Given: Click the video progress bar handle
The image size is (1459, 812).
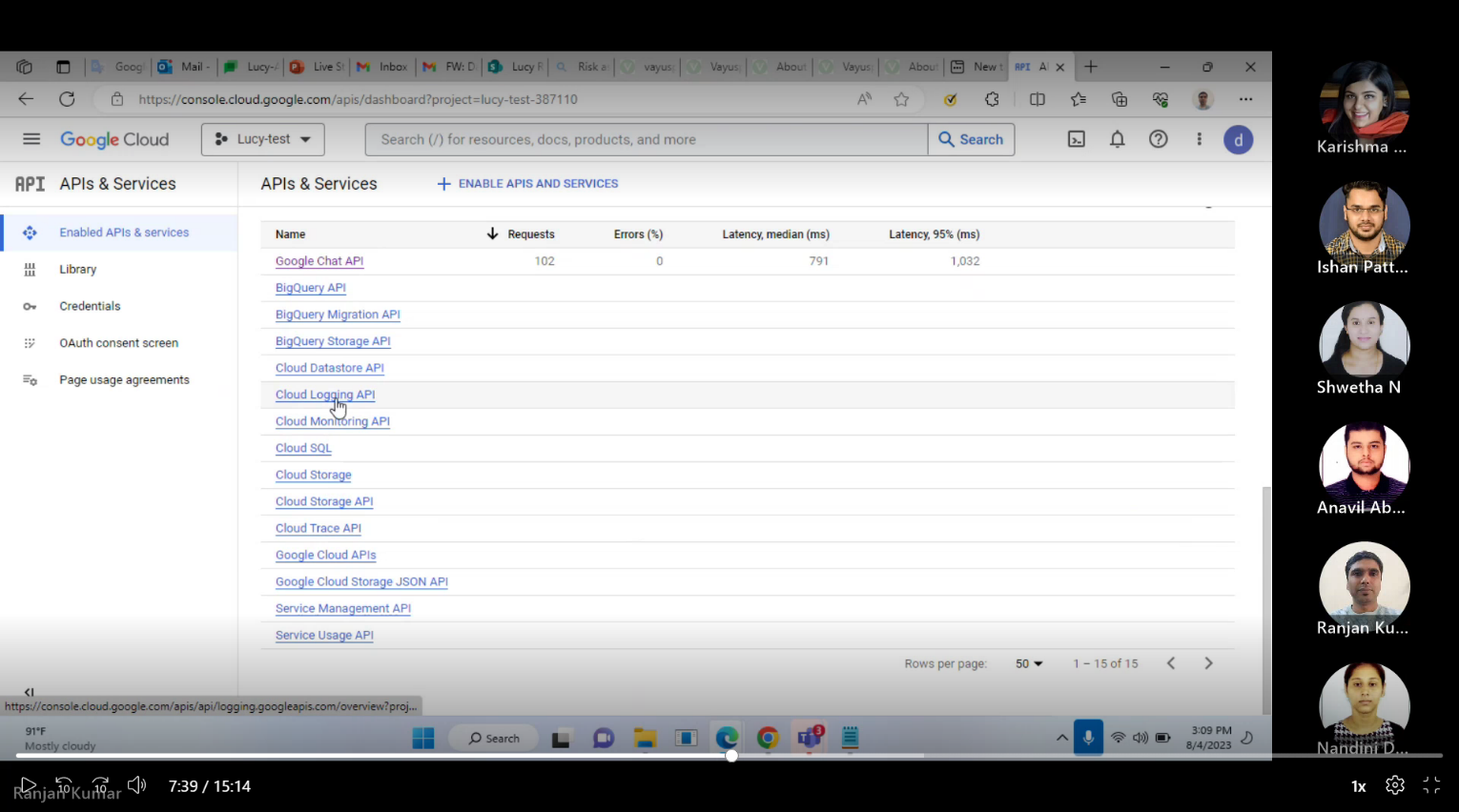Looking at the screenshot, I should tap(731, 756).
